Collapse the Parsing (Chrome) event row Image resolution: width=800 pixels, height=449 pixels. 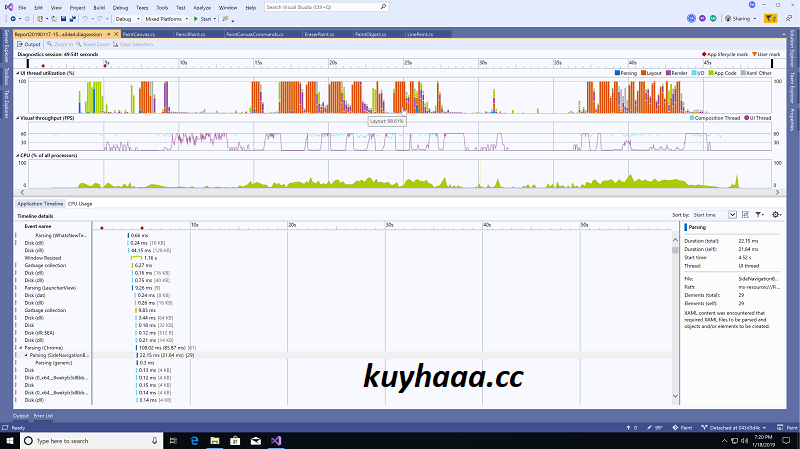click(21, 348)
